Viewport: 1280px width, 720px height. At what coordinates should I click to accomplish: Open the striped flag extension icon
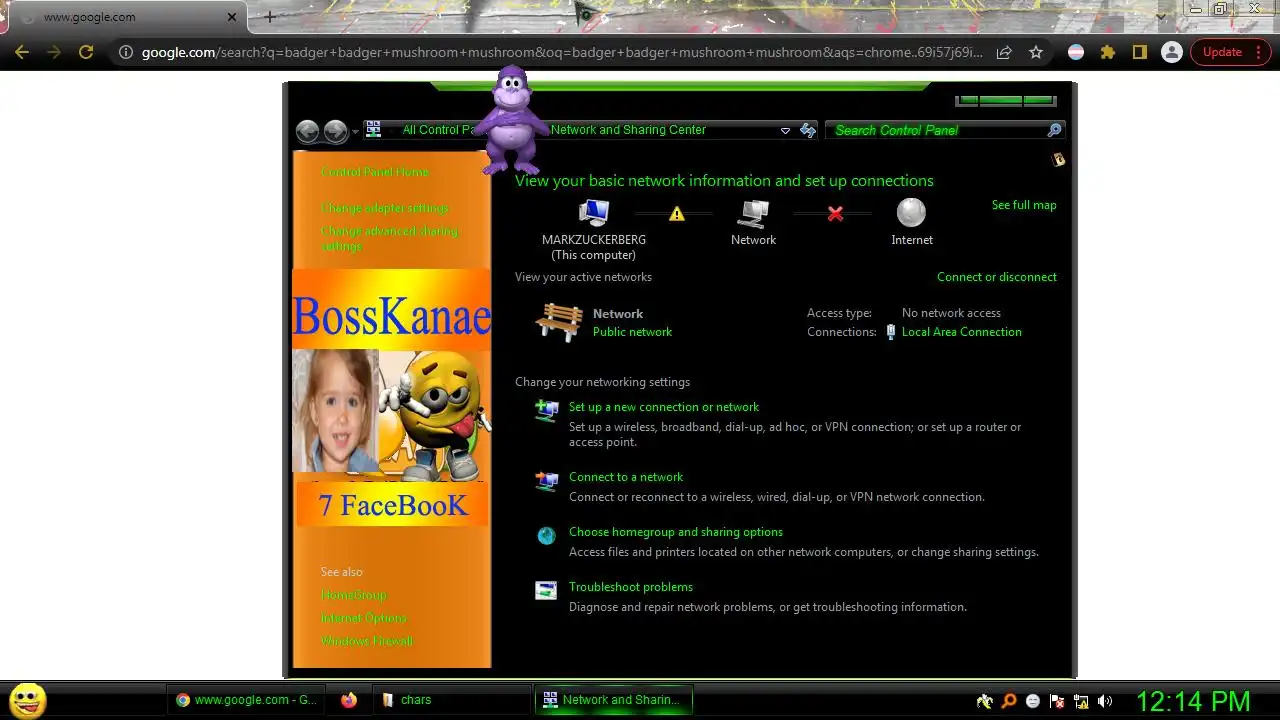[x=1076, y=52]
